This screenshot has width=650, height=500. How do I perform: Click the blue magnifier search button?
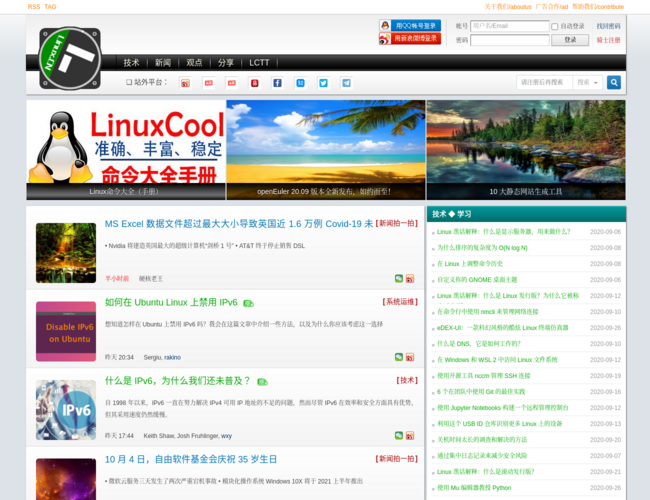tap(614, 83)
